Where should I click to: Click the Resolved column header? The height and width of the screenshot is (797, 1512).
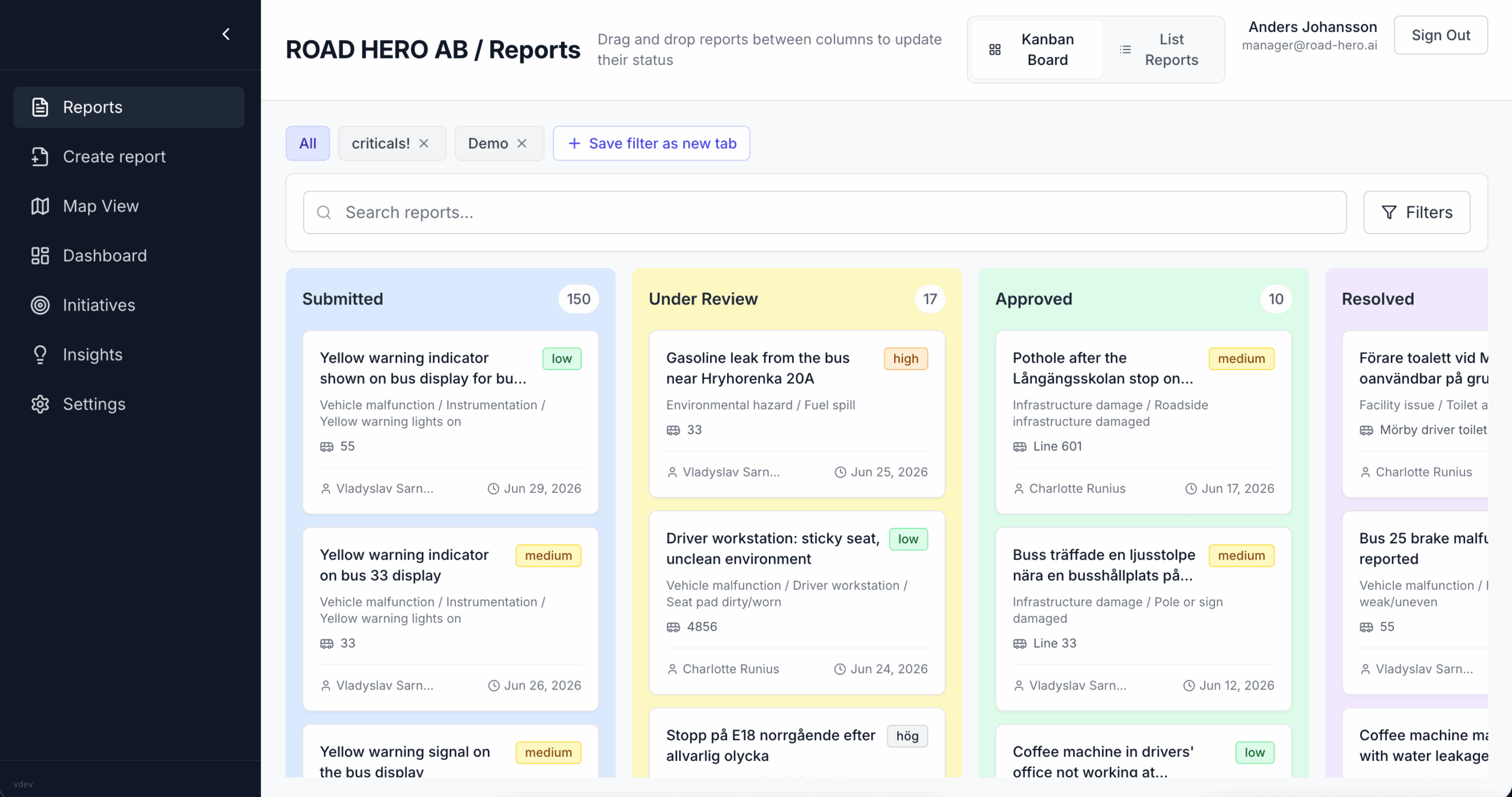point(1378,299)
